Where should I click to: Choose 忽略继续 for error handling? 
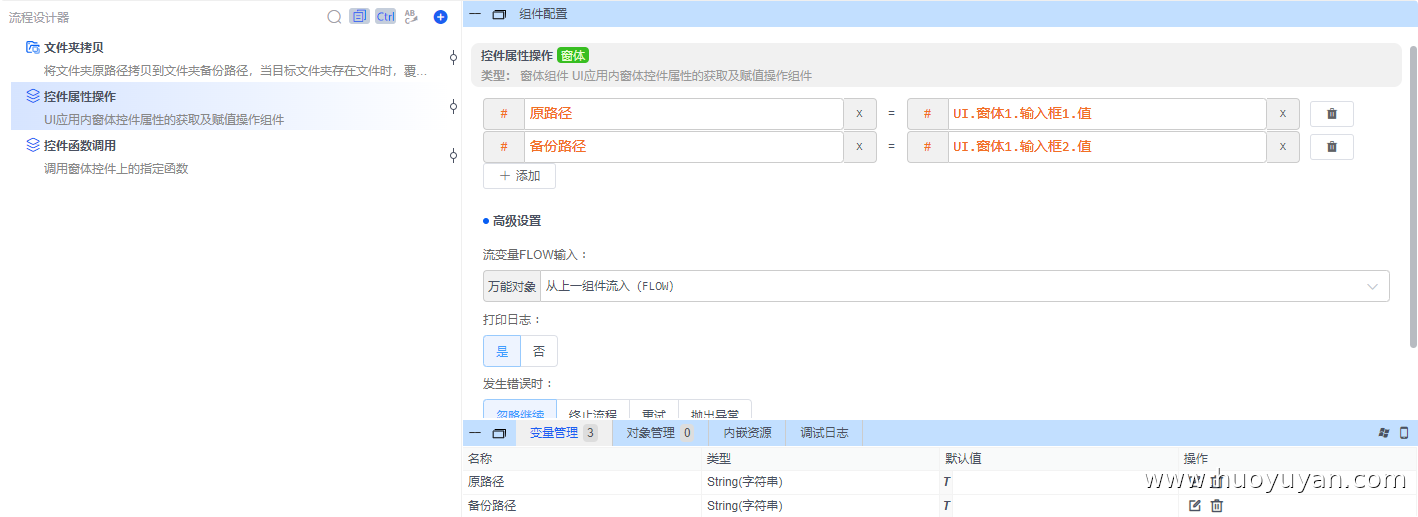pyautogui.click(x=520, y=410)
